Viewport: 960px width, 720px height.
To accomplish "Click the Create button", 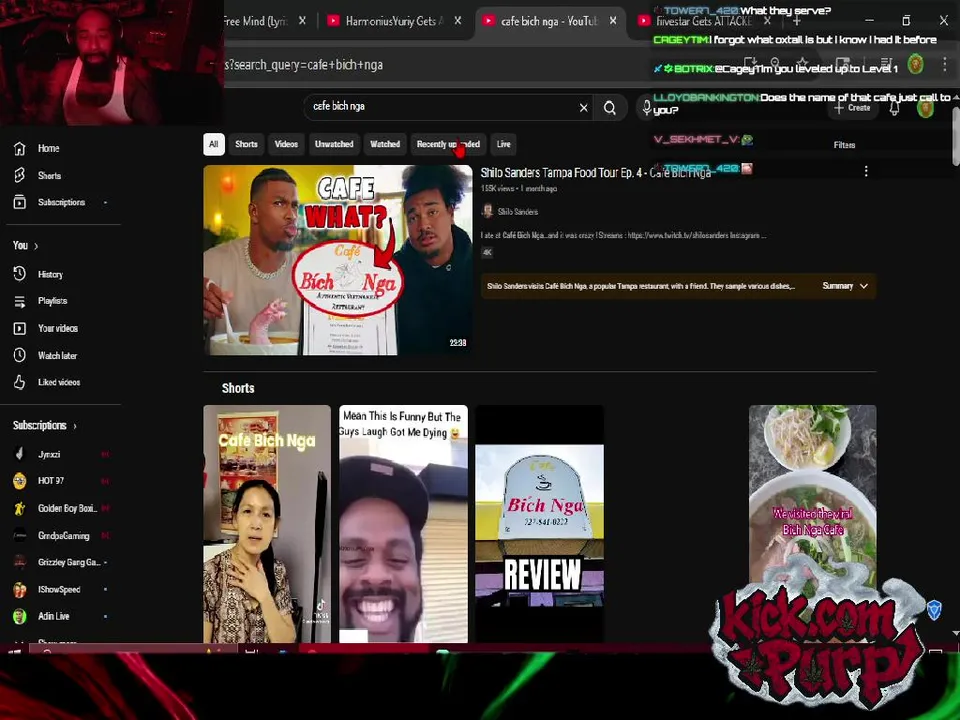I will 852,108.
